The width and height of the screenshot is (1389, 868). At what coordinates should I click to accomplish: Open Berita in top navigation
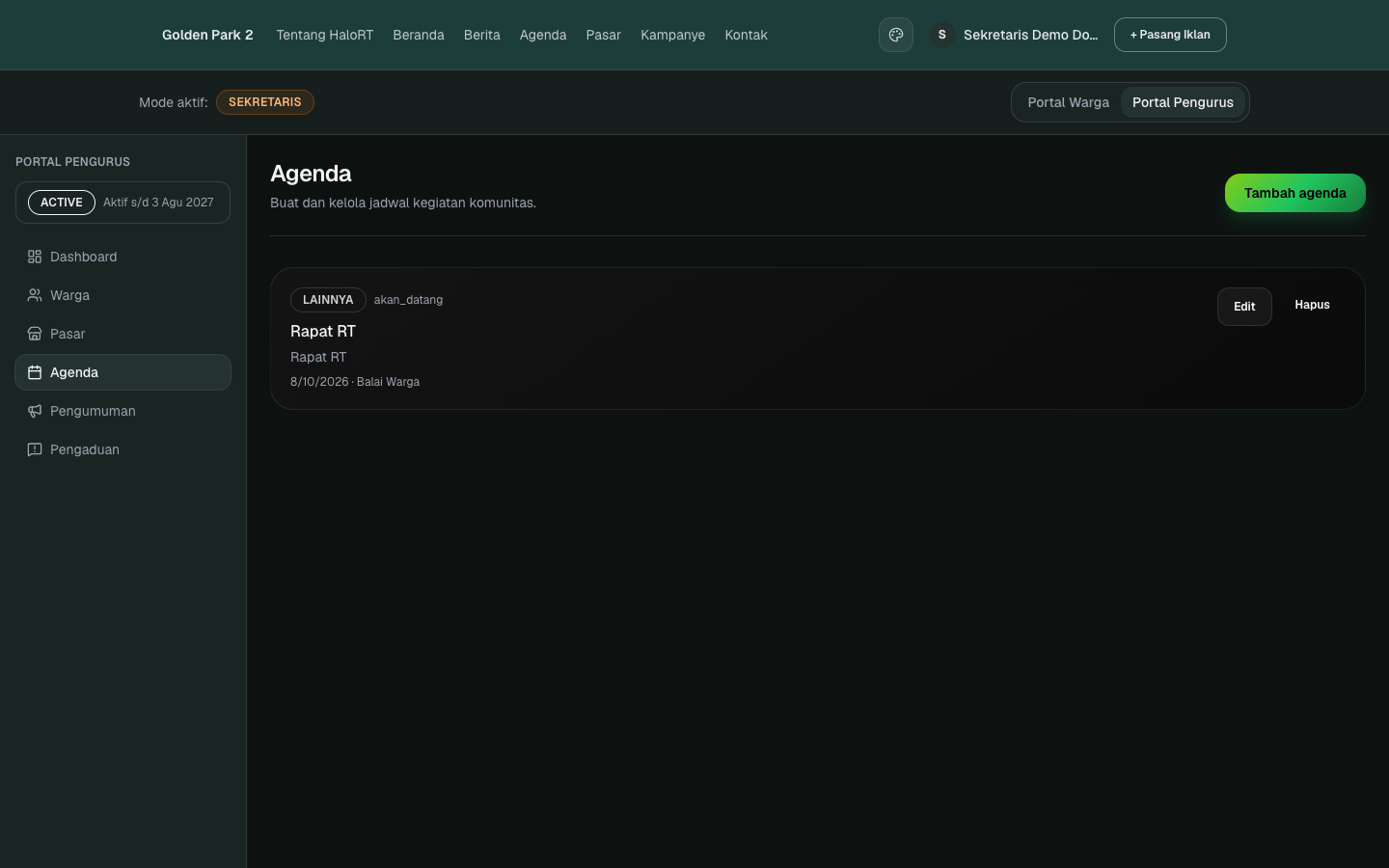tap(481, 35)
